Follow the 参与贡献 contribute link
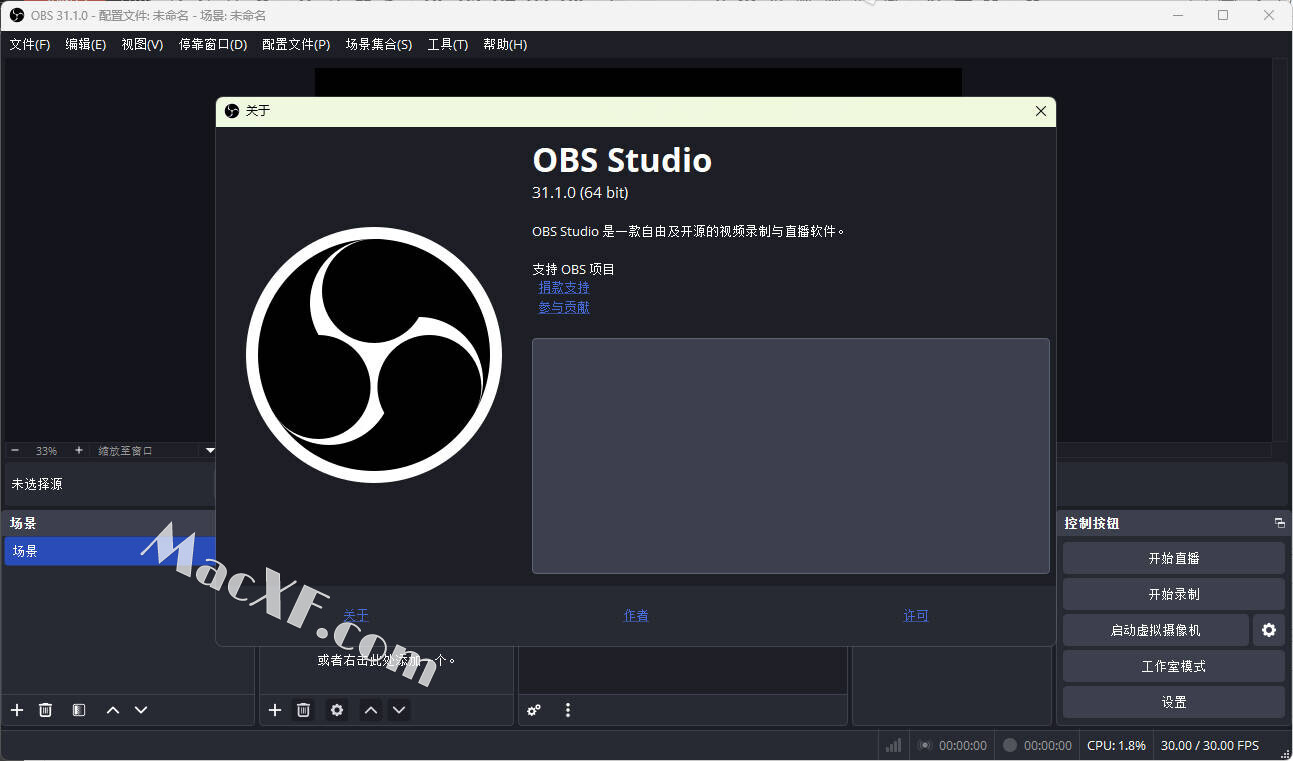Viewport: 1293px width, 761px height. pos(564,308)
